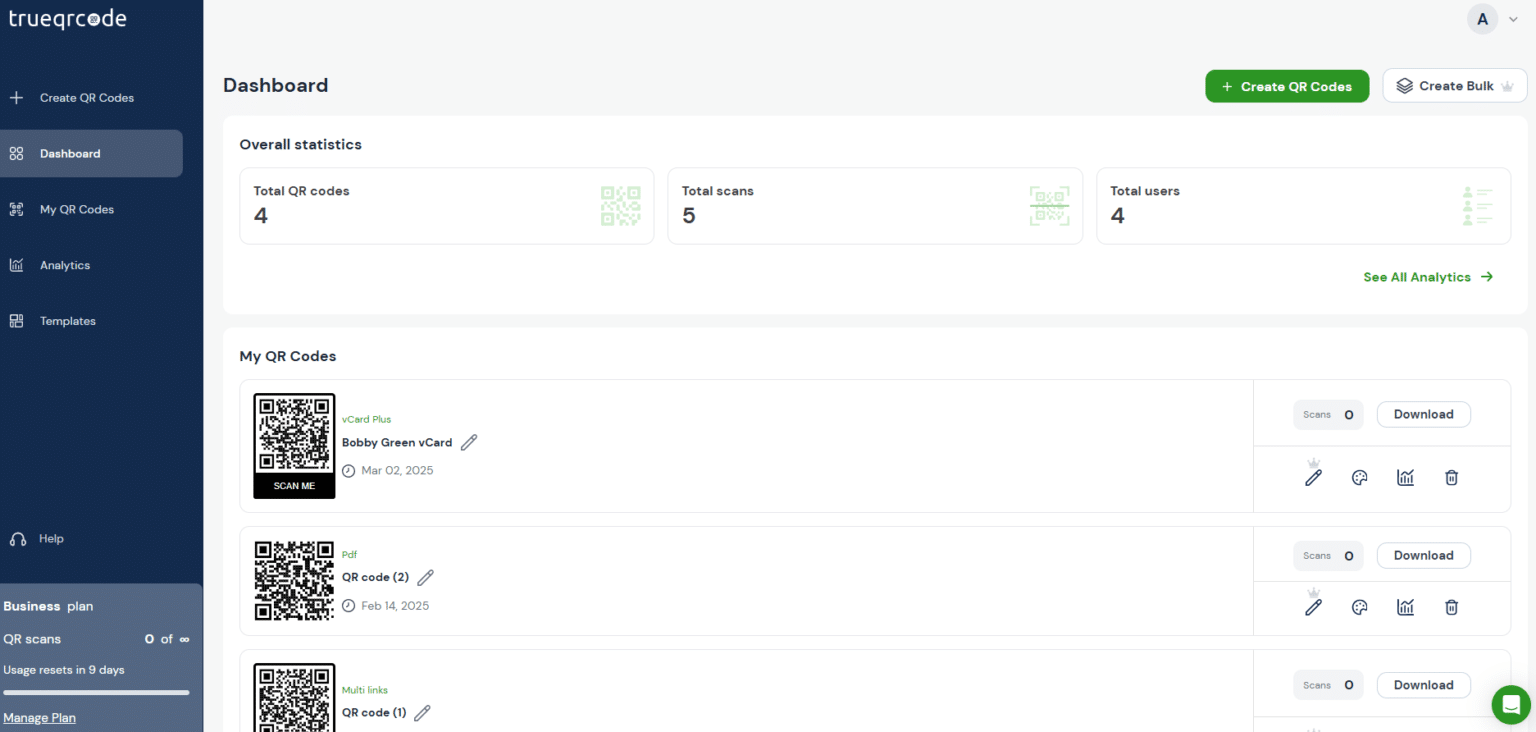Open Templates from the sidebar
This screenshot has width=1536, height=732.
point(68,322)
